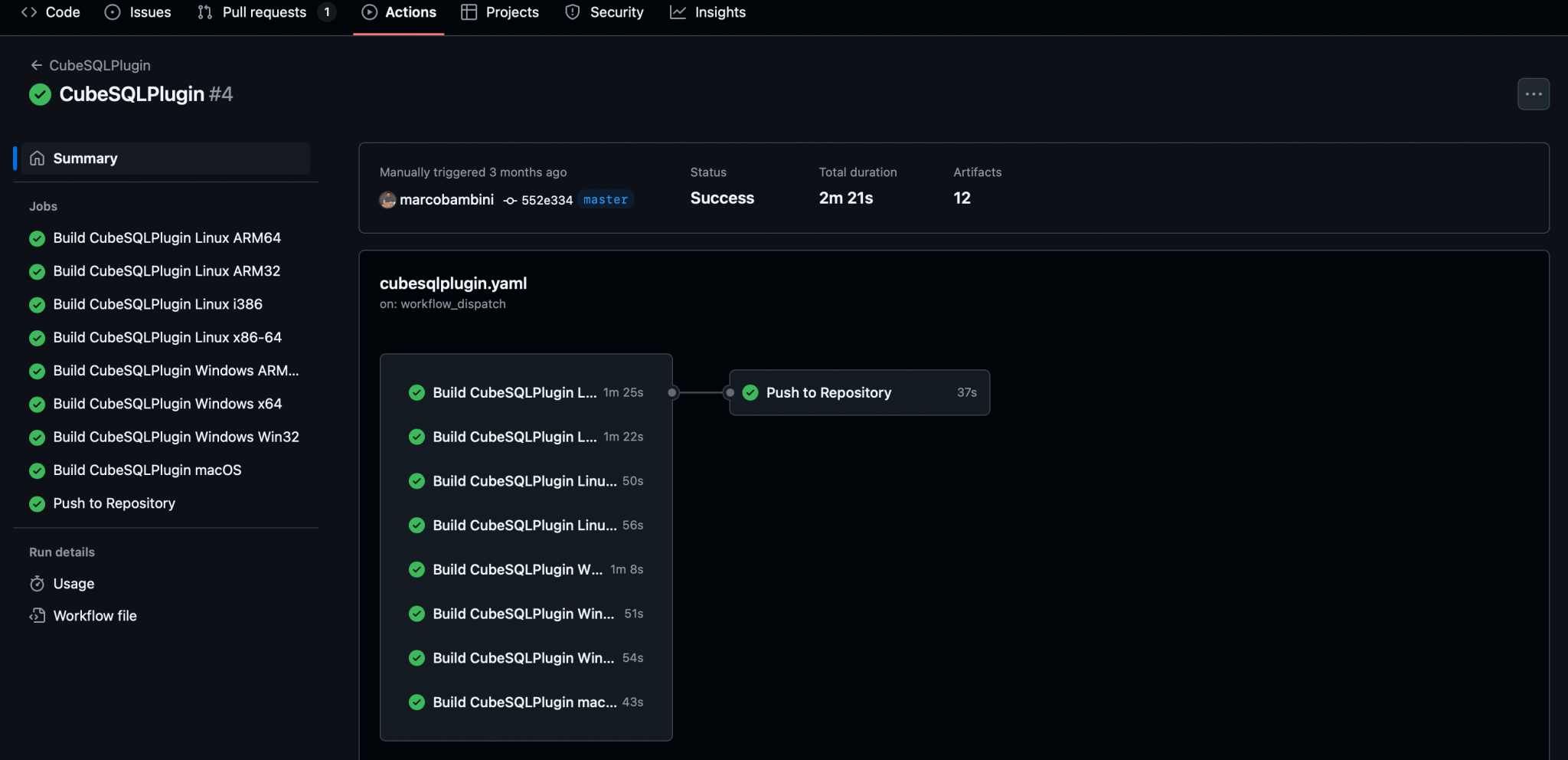Click the Total duration value 2m 21s
This screenshot has height=760, width=1568.
[846, 198]
